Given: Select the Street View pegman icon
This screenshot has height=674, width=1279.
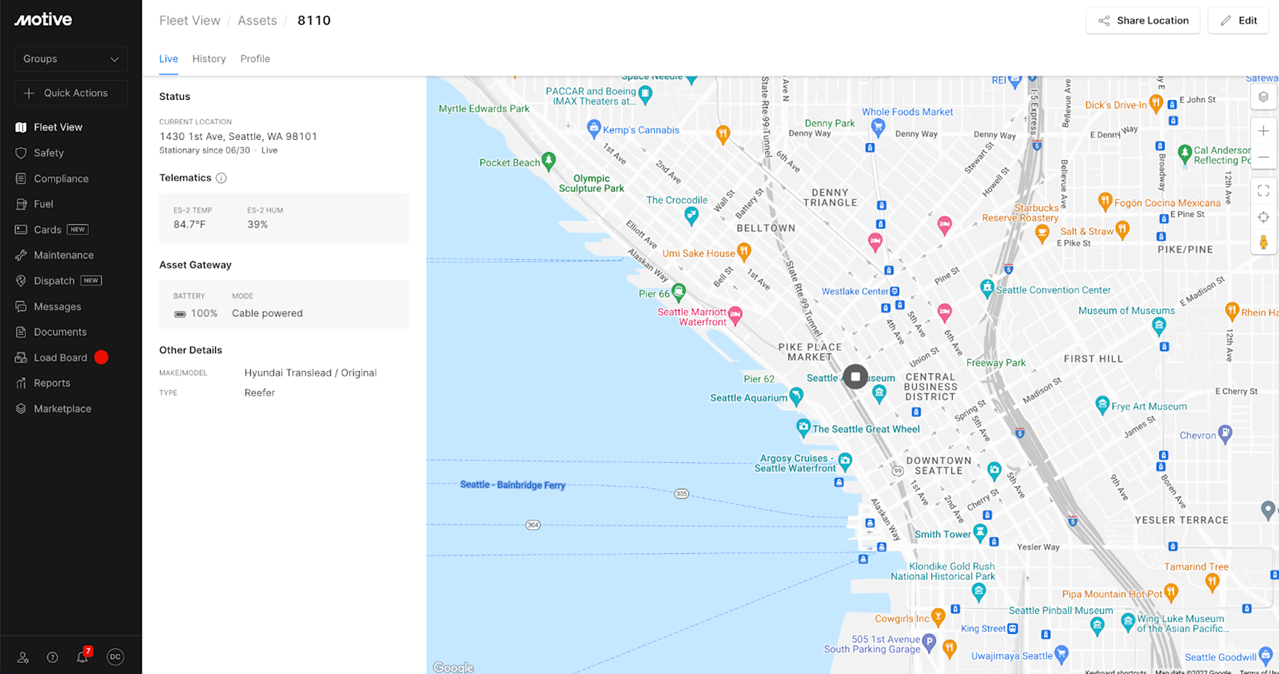Looking at the screenshot, I should [x=1263, y=242].
